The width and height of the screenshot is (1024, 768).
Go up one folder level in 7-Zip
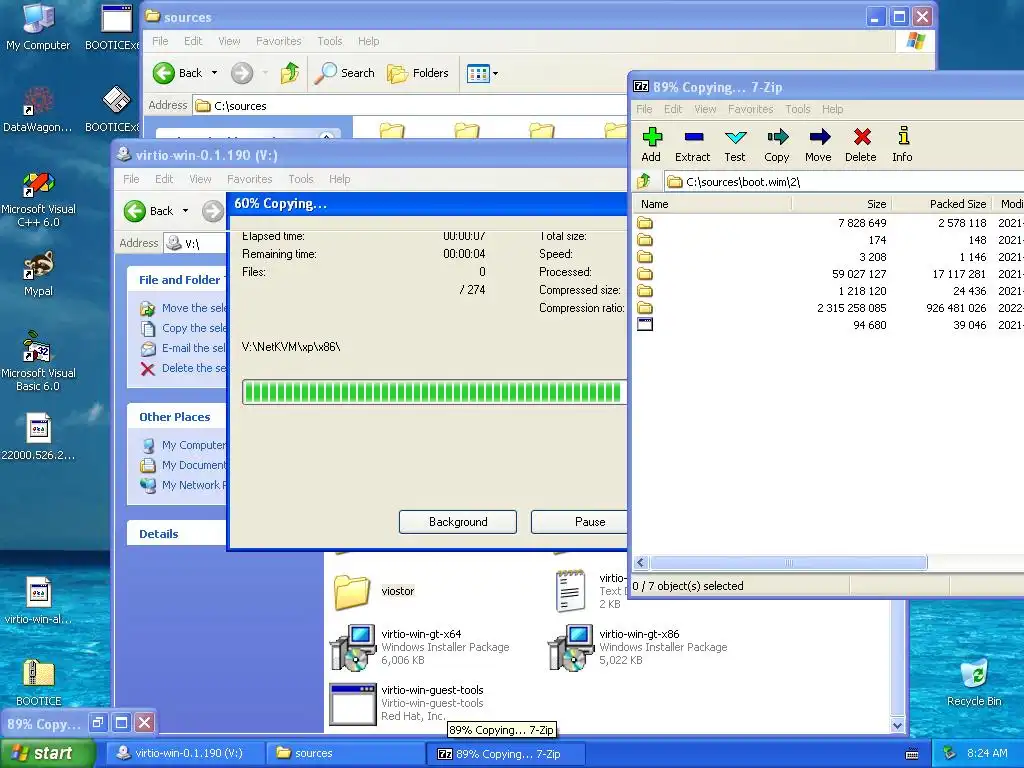pos(645,181)
